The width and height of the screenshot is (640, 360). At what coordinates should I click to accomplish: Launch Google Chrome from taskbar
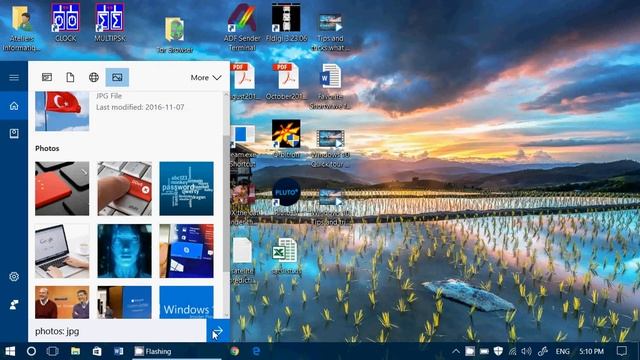pos(234,351)
